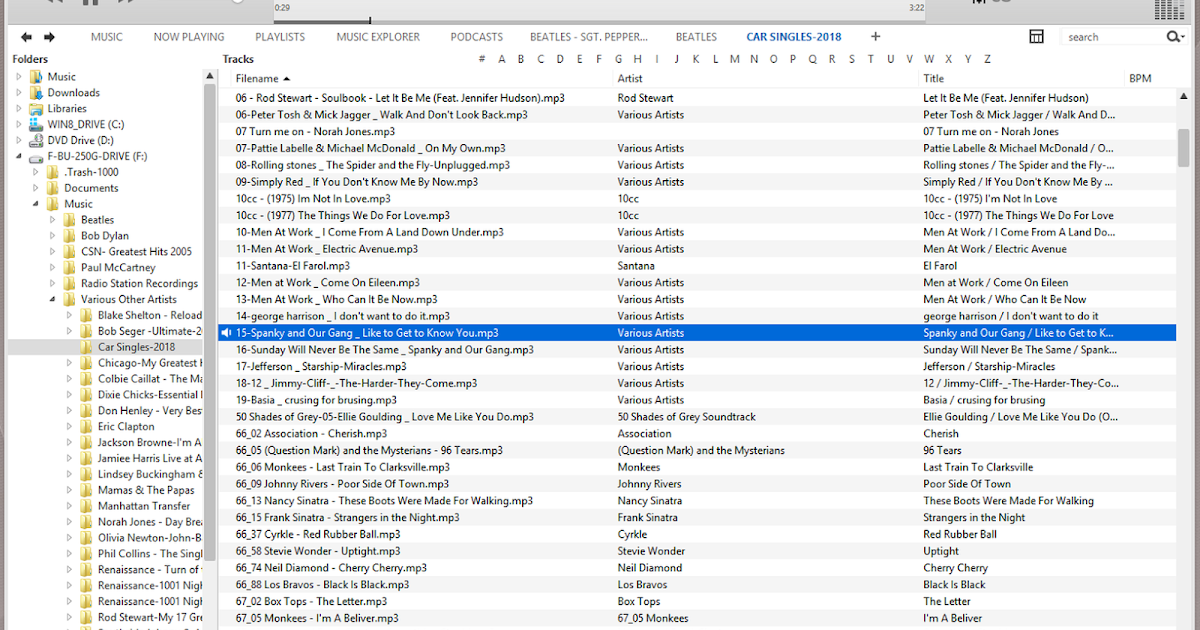
Task: Expand the Manhattan Transfer folder
Action: [69, 506]
